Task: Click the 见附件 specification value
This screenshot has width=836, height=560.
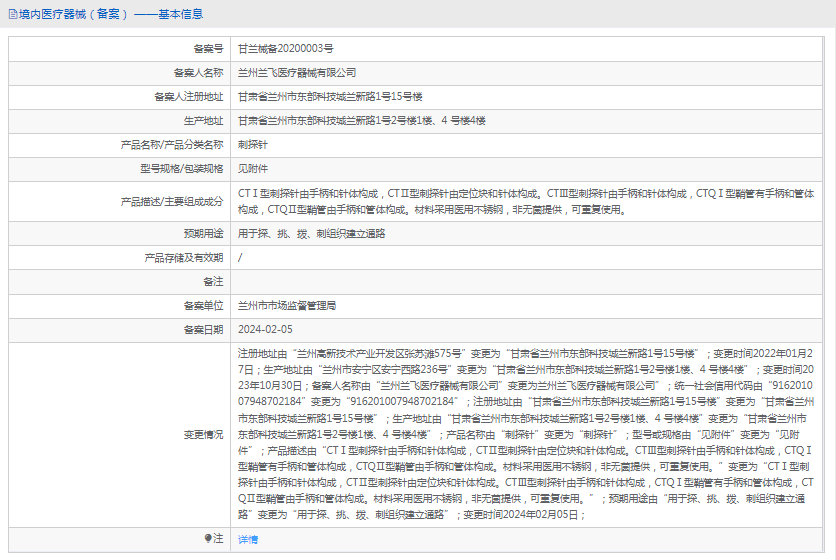Action: point(253,169)
